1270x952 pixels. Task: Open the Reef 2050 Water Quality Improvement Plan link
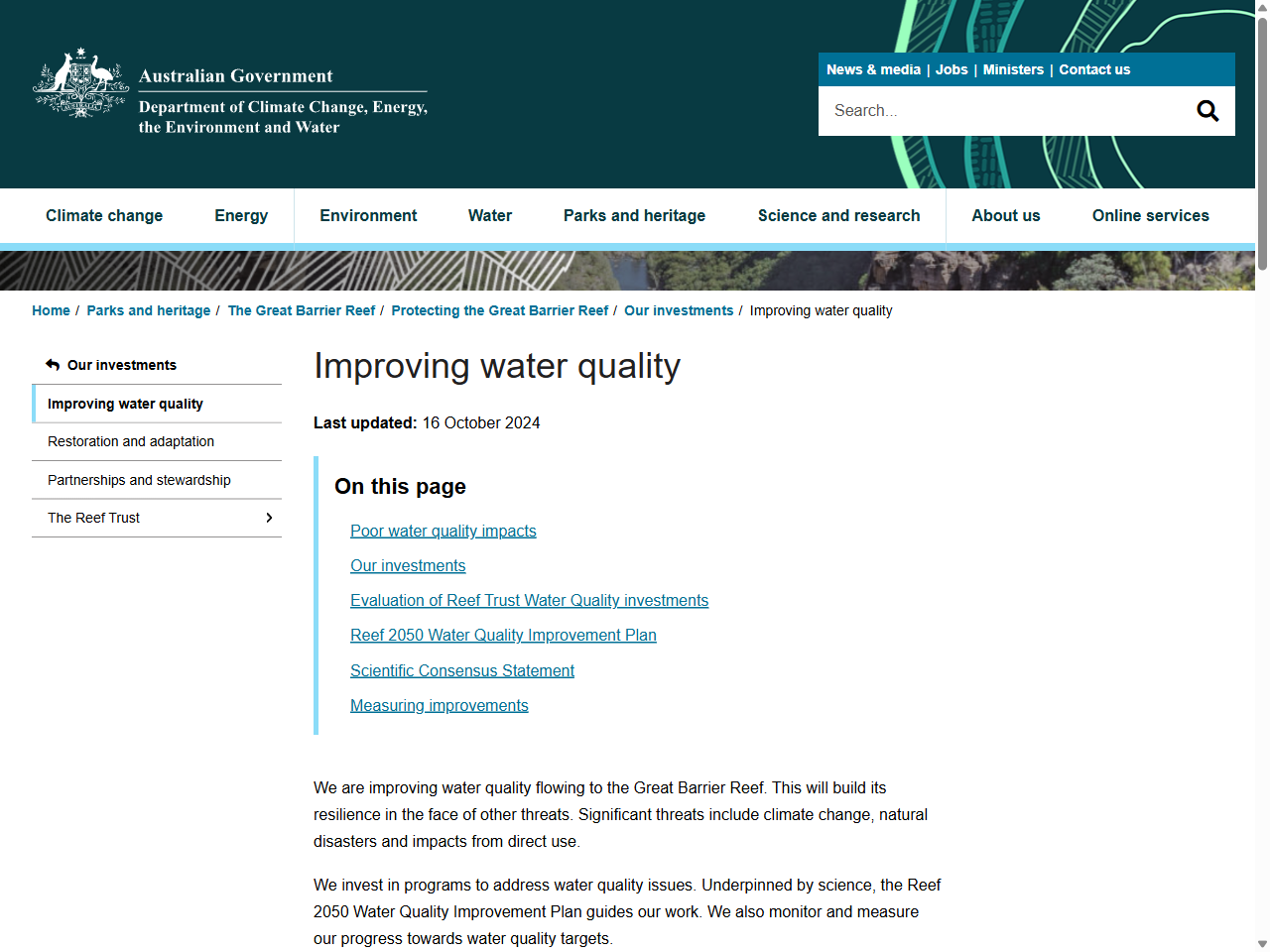coord(503,635)
